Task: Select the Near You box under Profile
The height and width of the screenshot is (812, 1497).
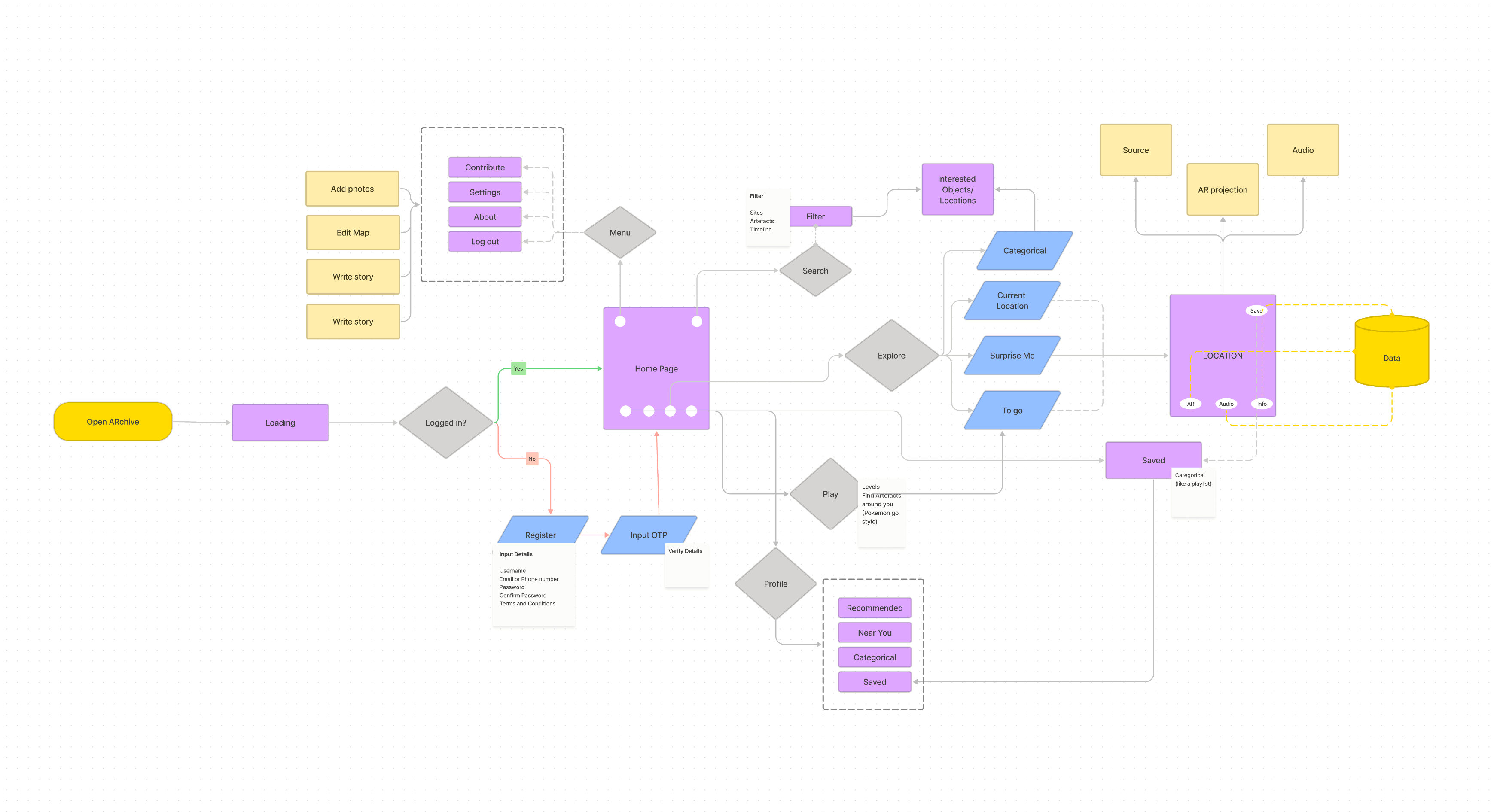Action: coord(874,633)
